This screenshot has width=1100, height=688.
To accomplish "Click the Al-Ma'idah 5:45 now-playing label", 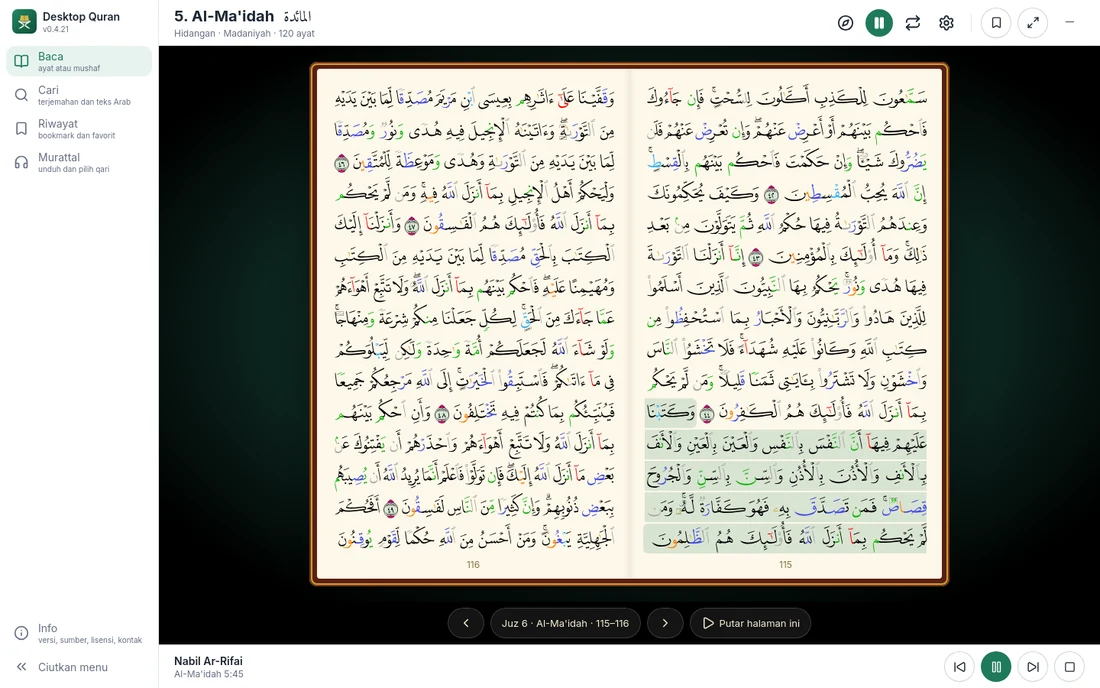I will coord(209,674).
